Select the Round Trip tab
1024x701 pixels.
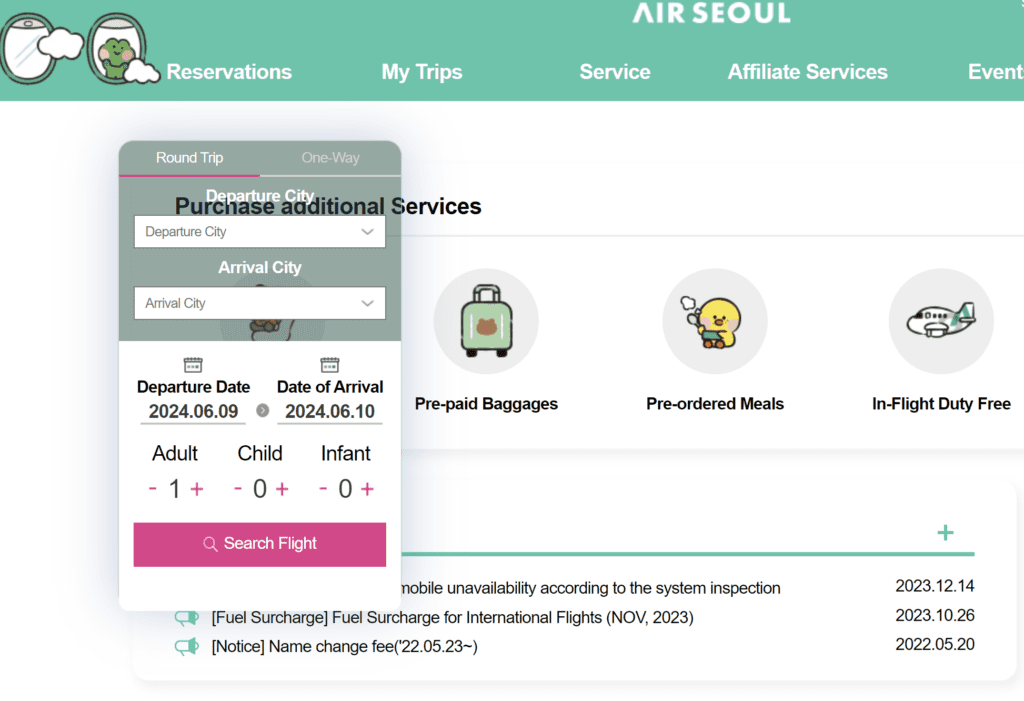click(189, 158)
